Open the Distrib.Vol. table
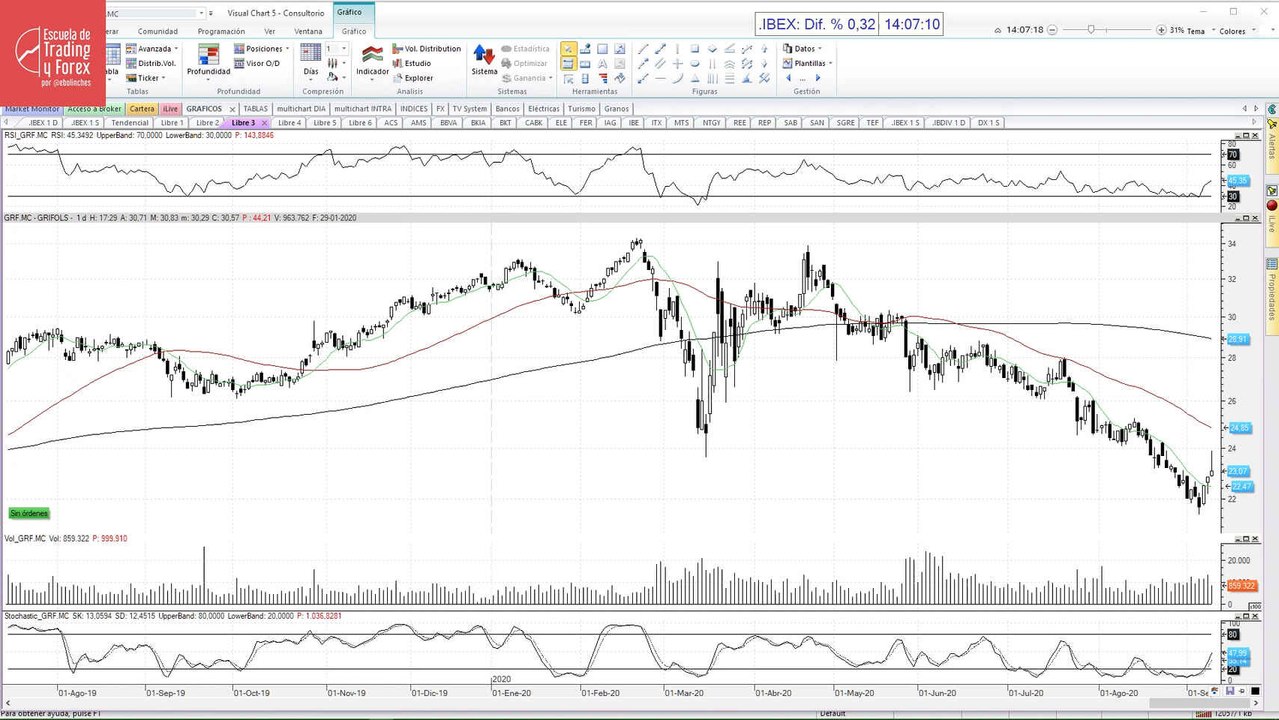The width and height of the screenshot is (1279, 720). 150,63
